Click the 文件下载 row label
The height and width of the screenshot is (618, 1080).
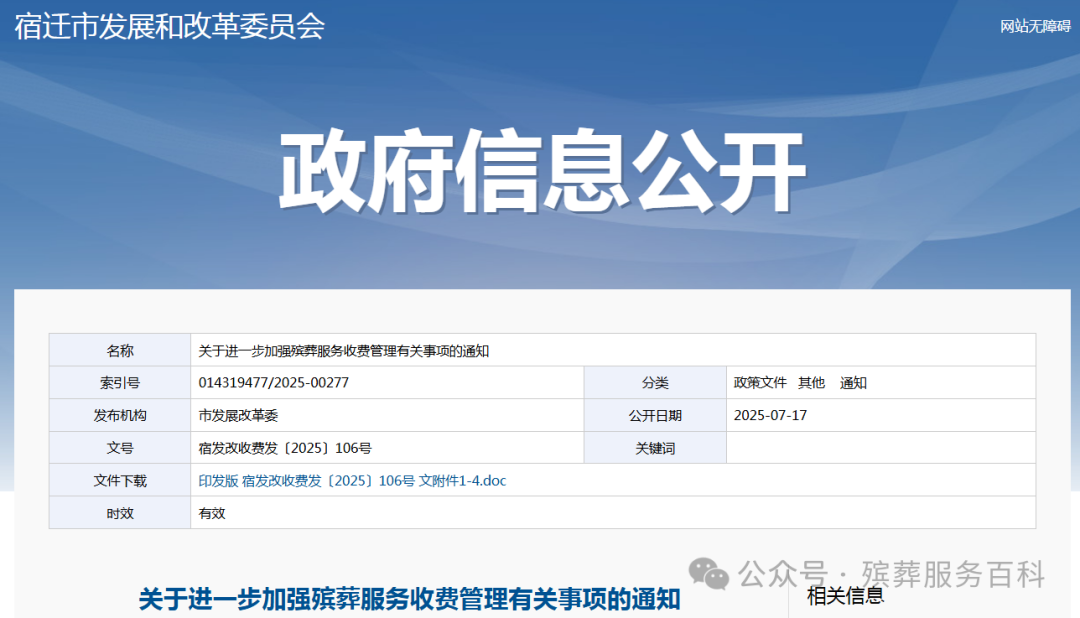click(x=119, y=481)
